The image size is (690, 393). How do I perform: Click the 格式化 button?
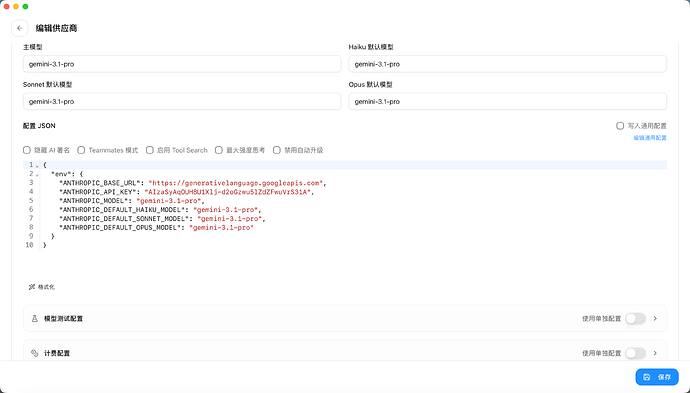click(42, 287)
